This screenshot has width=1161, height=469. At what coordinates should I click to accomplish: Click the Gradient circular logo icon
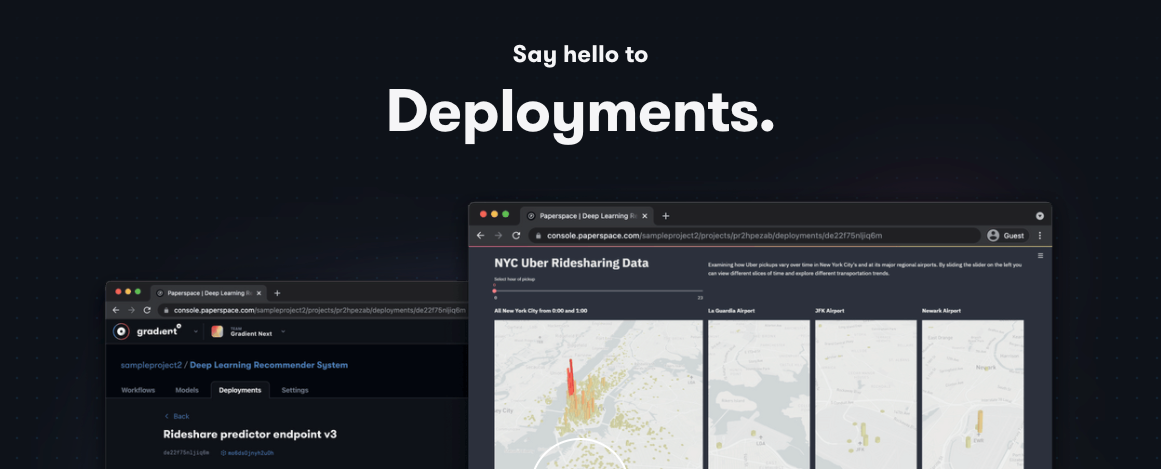point(121,331)
